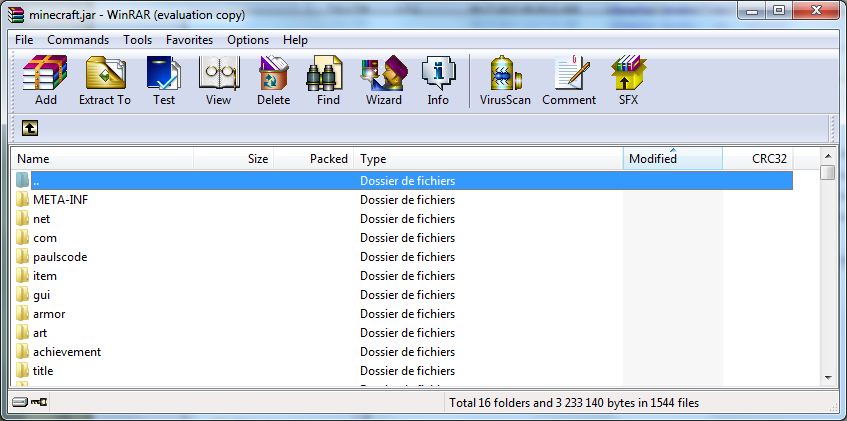Click the vertical scrollbar thumb
The image size is (847, 421).
(828, 172)
